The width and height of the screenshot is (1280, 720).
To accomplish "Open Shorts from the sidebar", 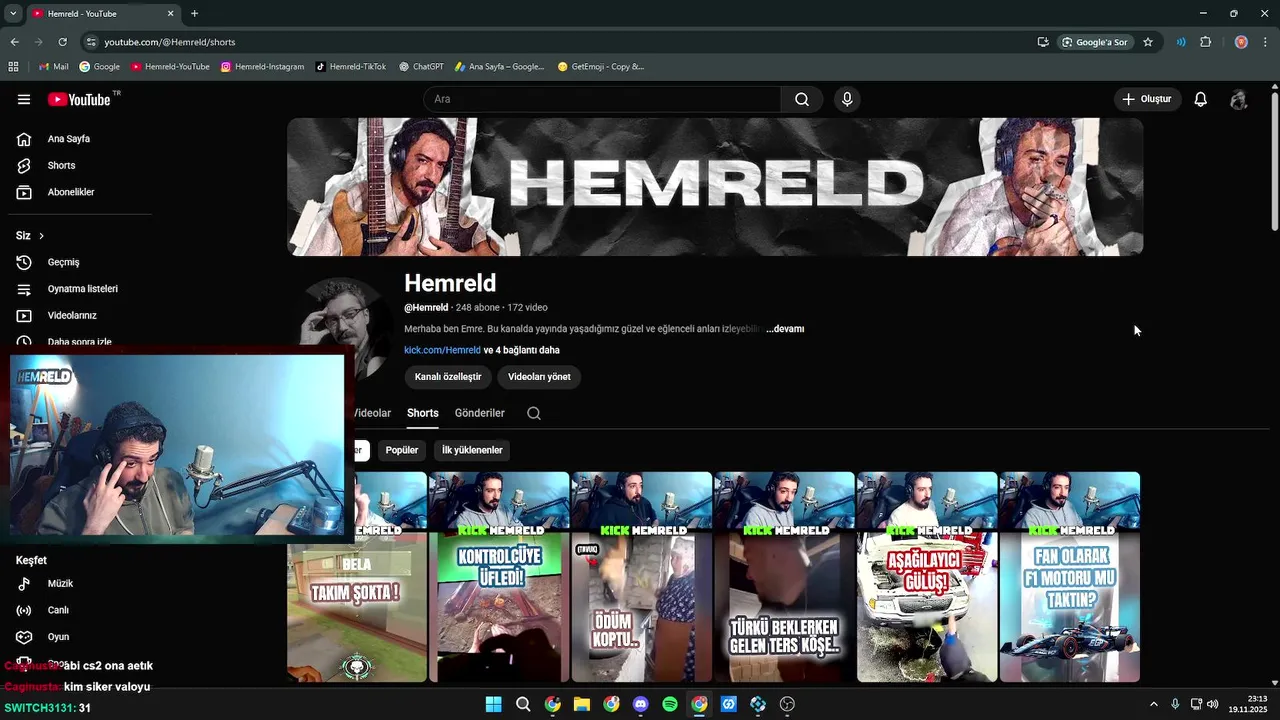I will pos(61,165).
